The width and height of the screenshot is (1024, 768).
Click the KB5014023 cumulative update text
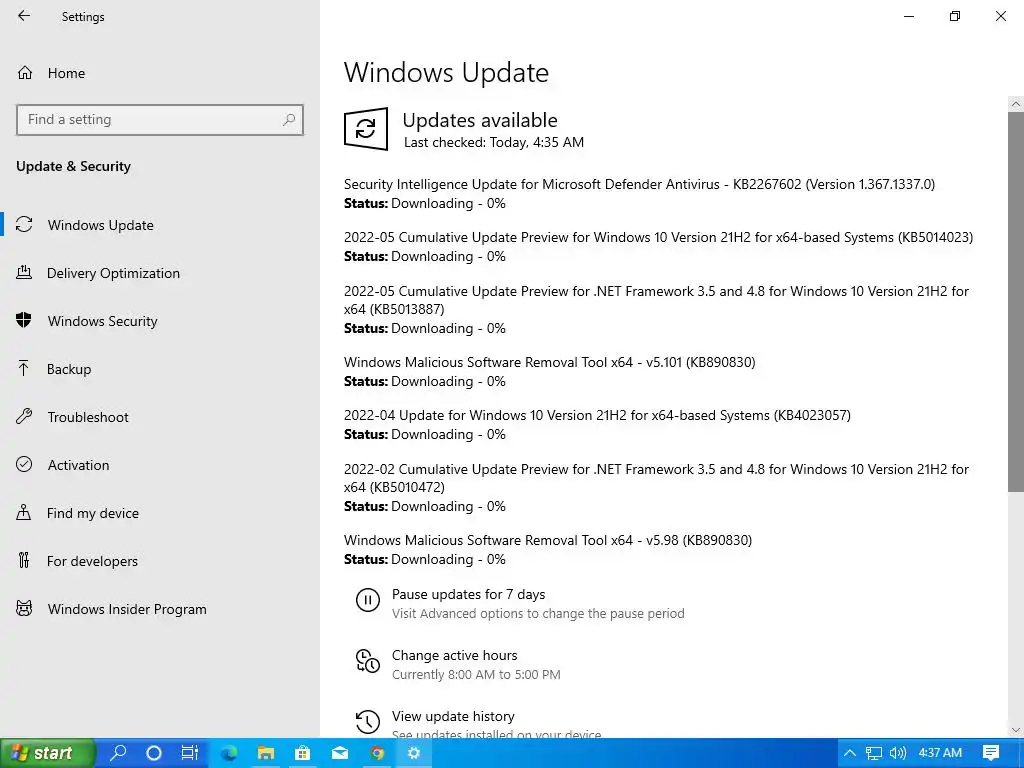tap(658, 237)
